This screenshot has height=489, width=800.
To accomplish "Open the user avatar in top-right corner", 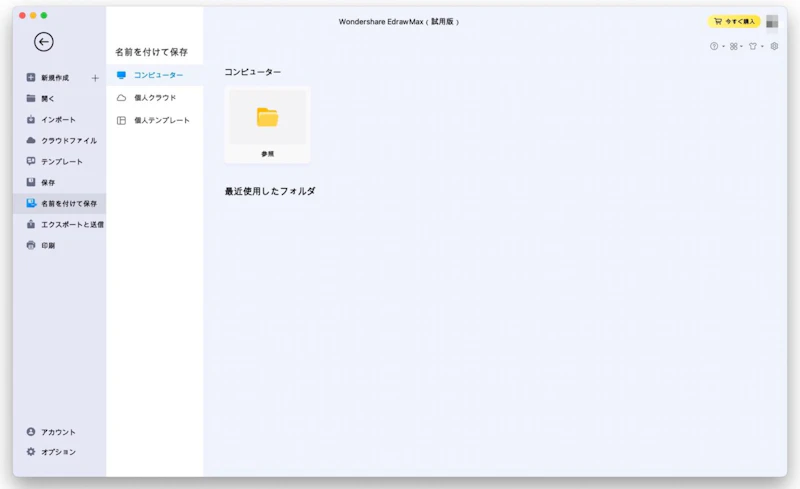I will pyautogui.click(x=772, y=21).
